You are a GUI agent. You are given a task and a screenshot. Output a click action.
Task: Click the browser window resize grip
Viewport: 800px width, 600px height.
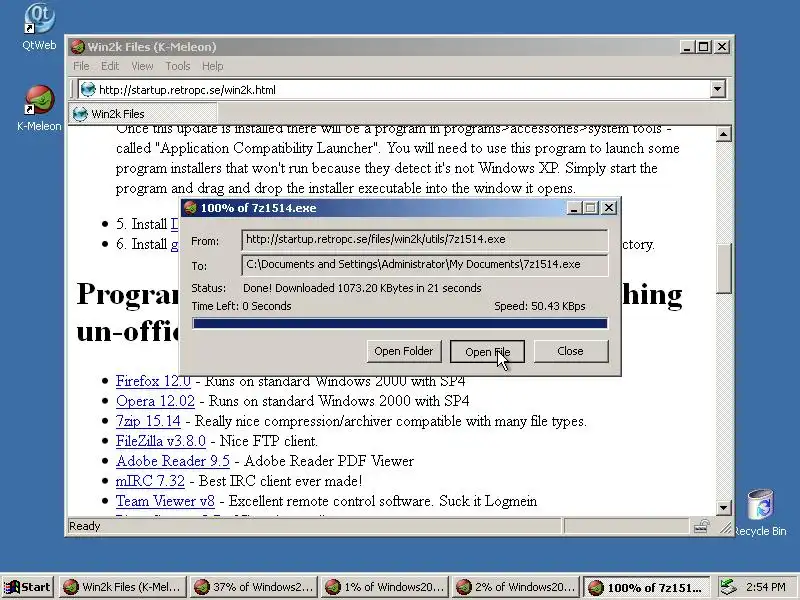(724, 528)
